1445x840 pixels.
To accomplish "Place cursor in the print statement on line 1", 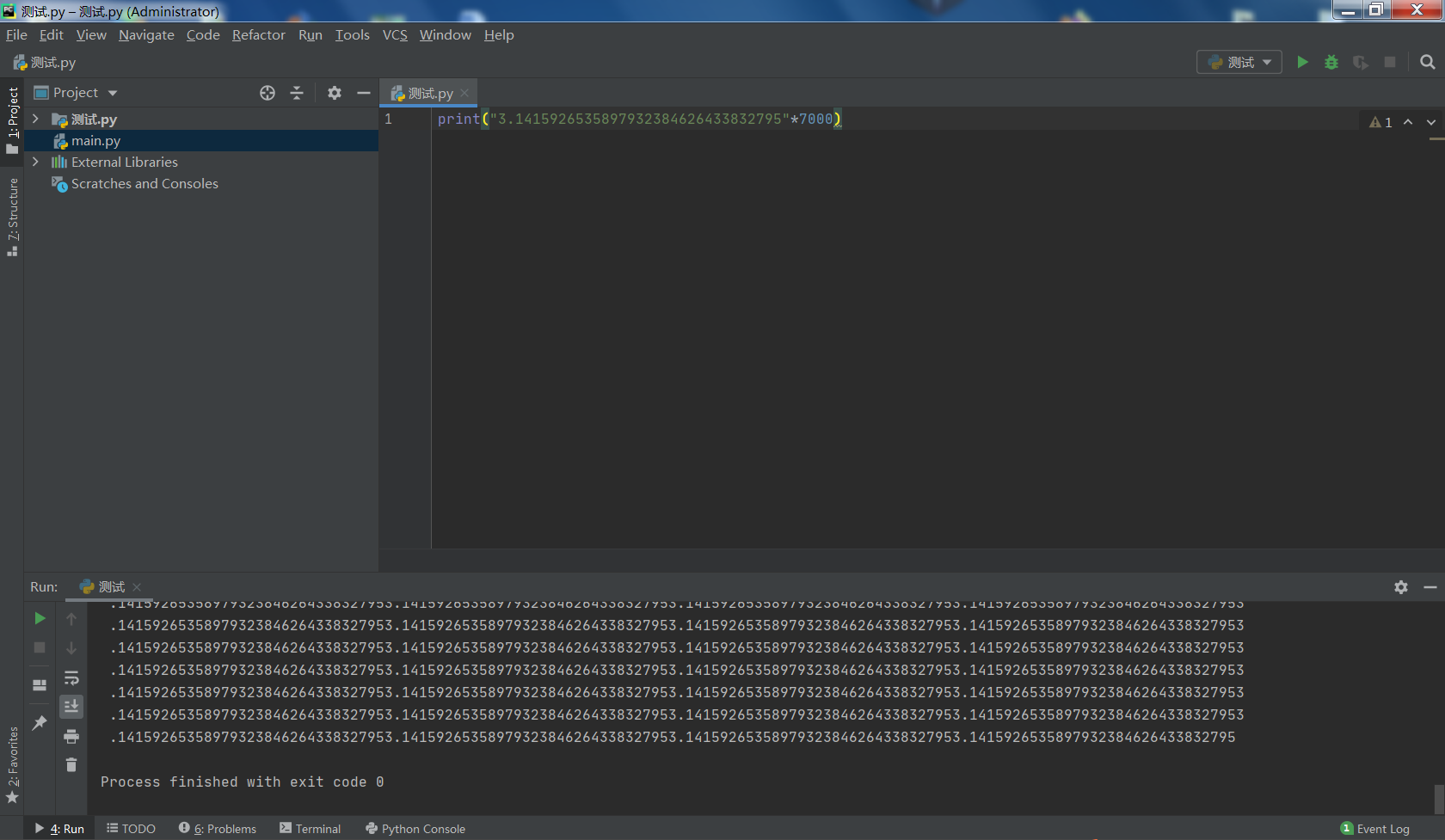I will click(639, 119).
